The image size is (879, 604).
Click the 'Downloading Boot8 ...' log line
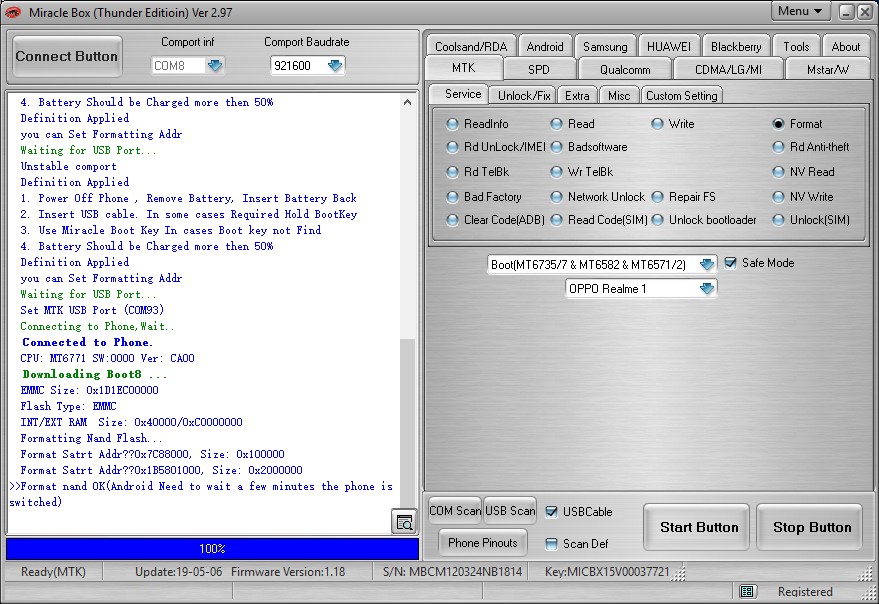click(x=94, y=374)
